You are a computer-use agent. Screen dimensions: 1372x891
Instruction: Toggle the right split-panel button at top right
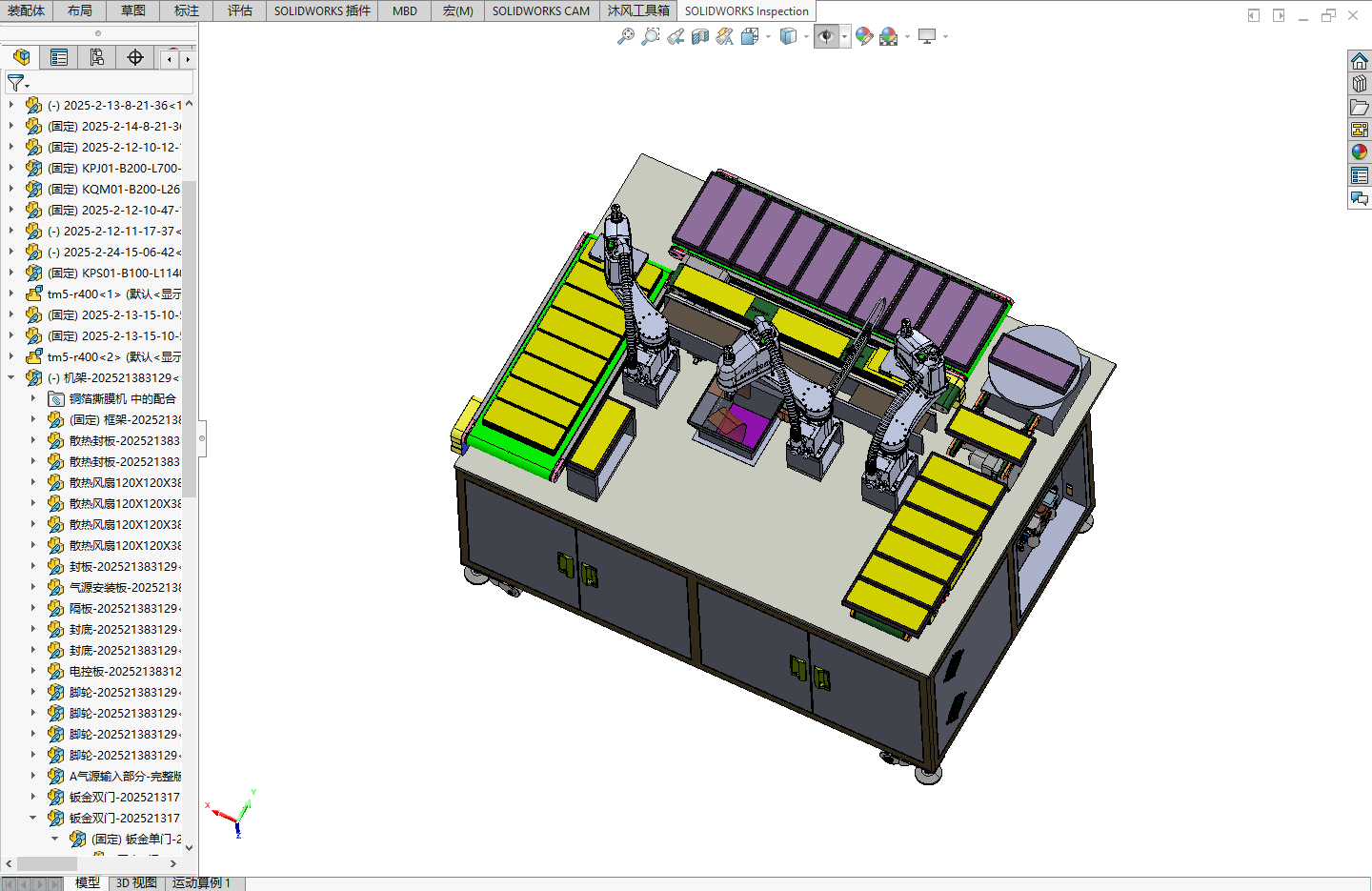pyautogui.click(x=1279, y=15)
